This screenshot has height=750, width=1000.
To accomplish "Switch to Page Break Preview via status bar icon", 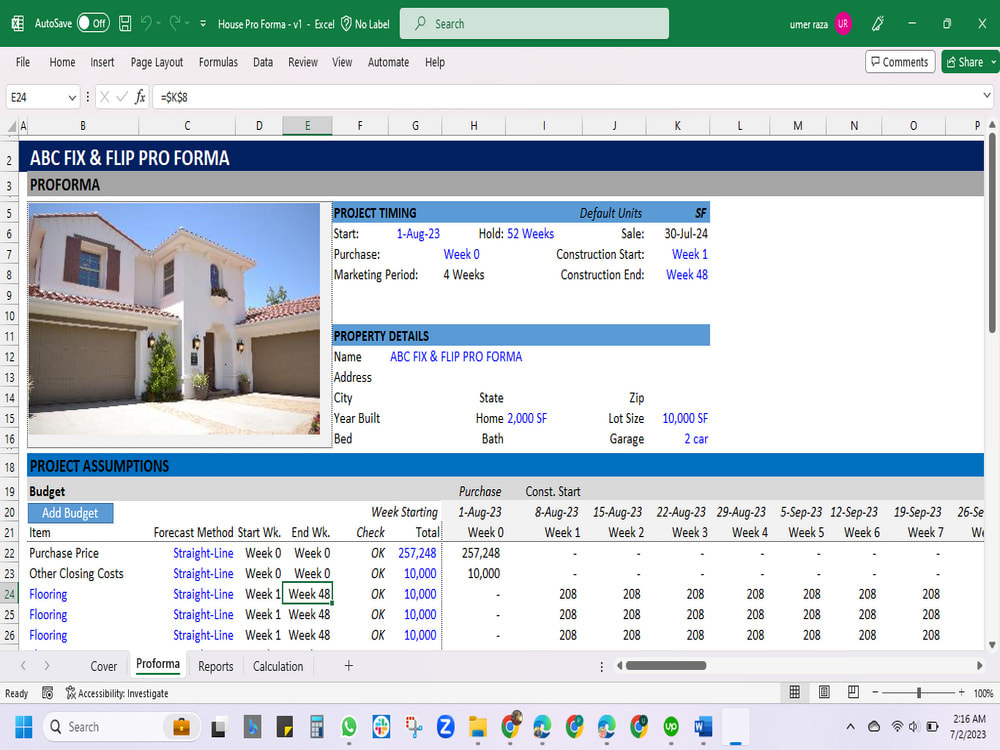I will (x=853, y=691).
